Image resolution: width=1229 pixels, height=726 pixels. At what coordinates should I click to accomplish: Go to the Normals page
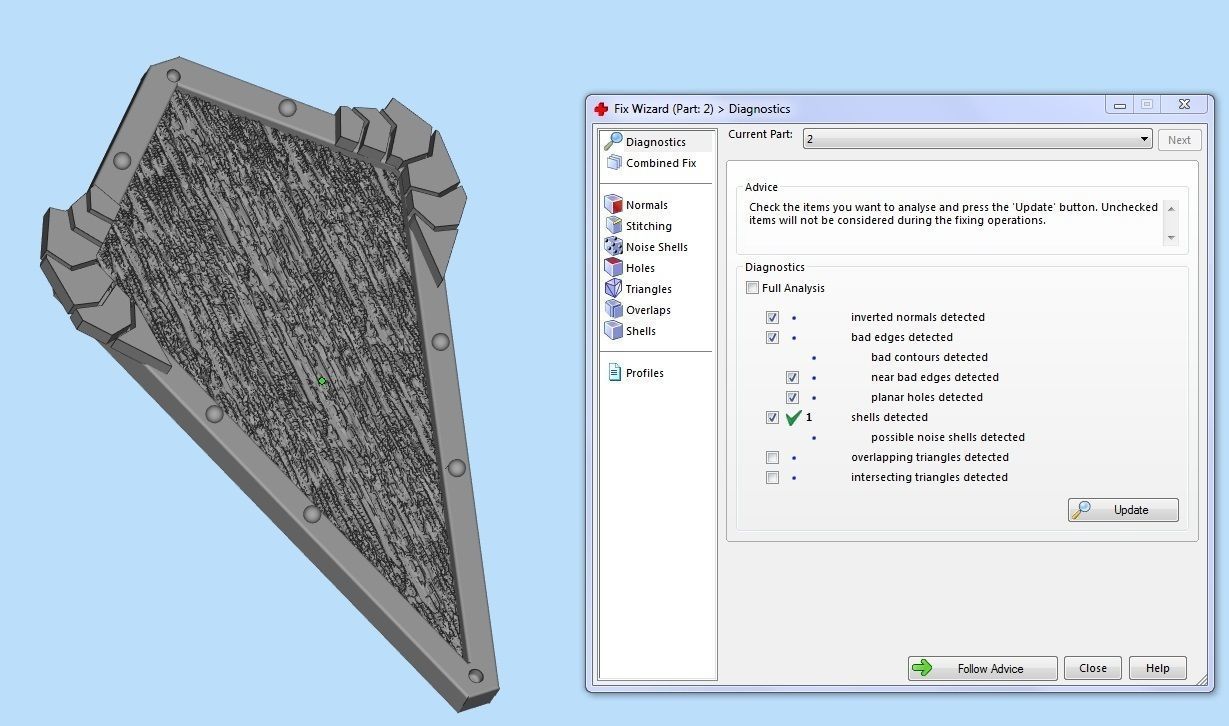(647, 205)
